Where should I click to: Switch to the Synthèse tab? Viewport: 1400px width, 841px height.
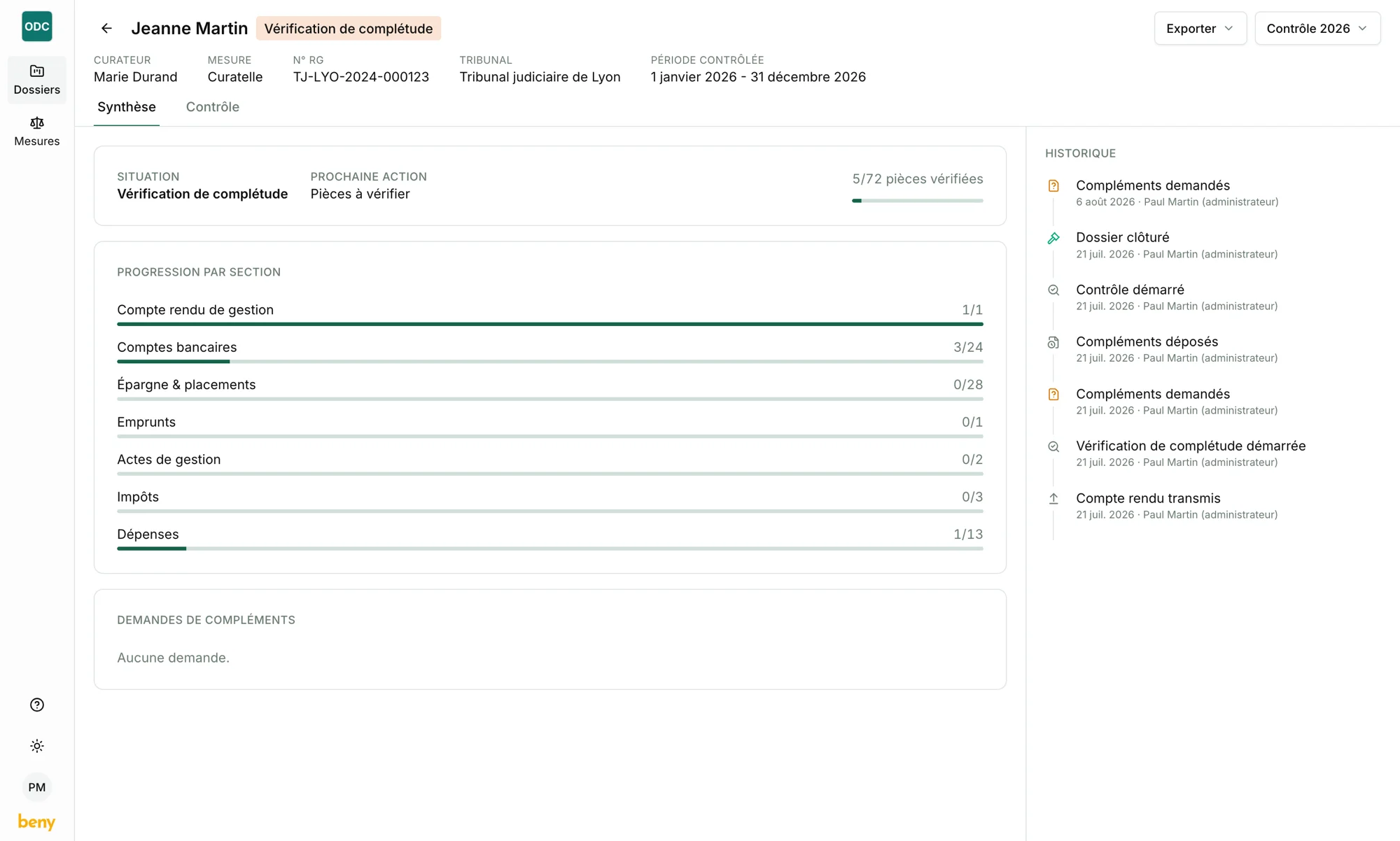(127, 107)
